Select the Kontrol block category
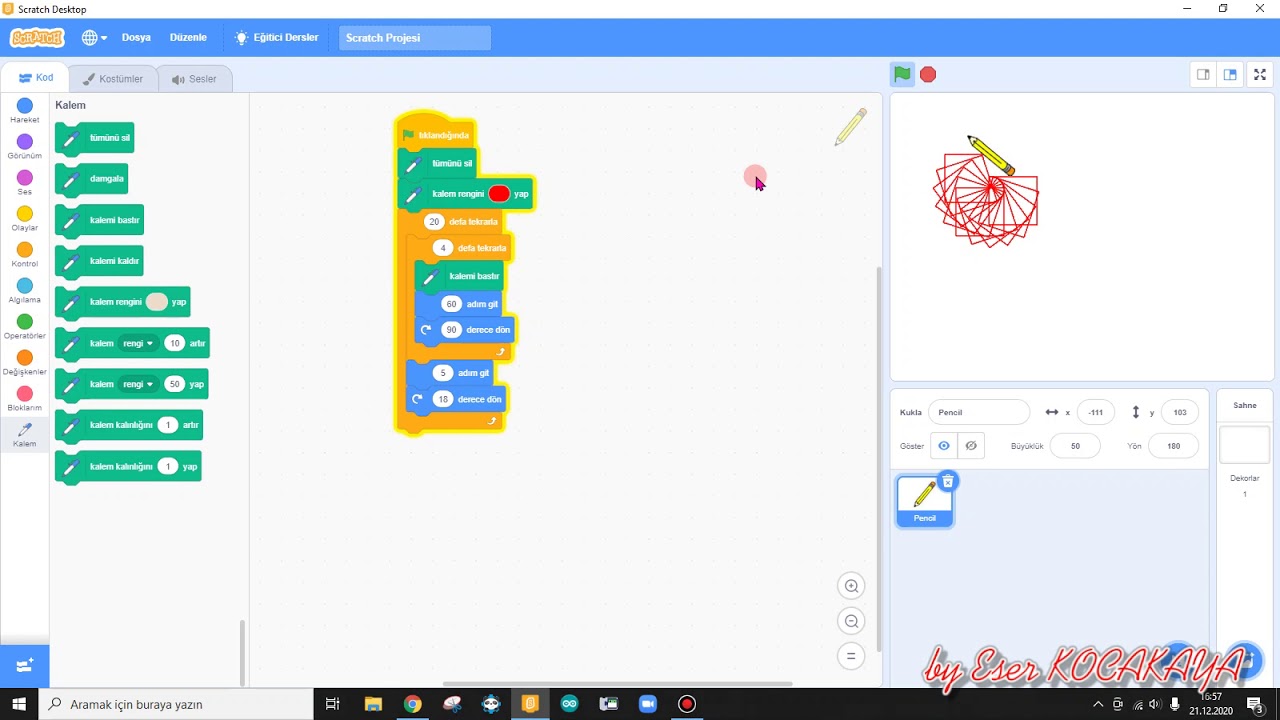This screenshot has width=1280, height=720. pos(25,255)
